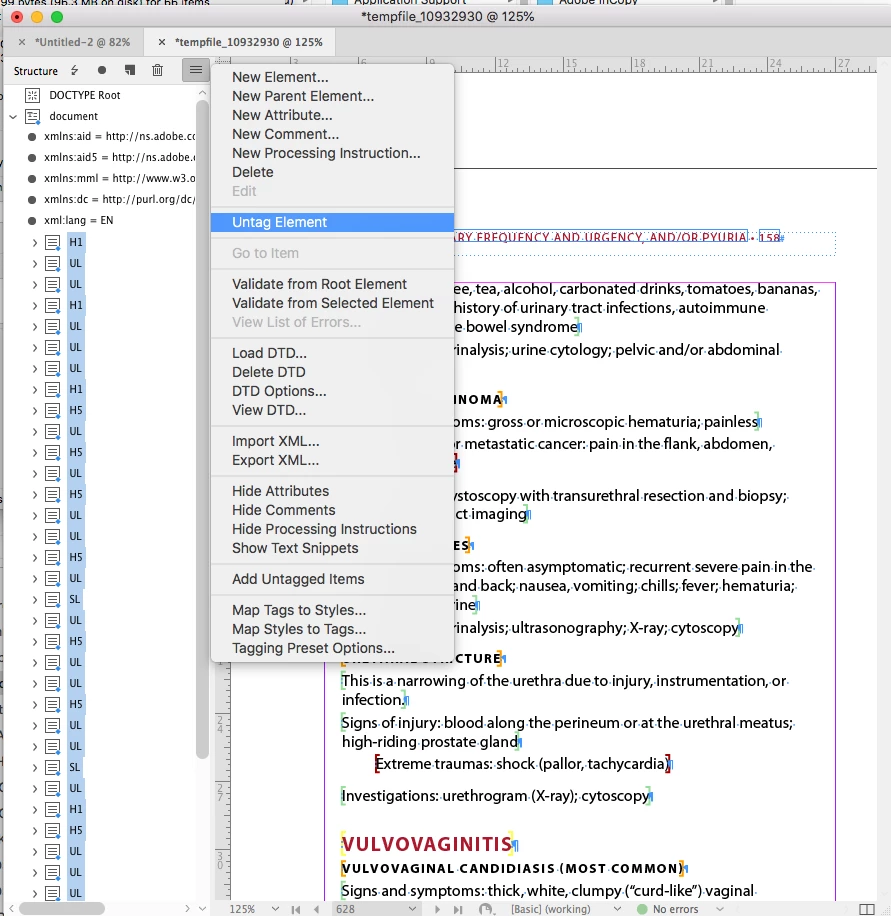Screen dimensions: 891x916
Task: Click the trash Delete icon in Structure pane
Action: click(x=157, y=70)
